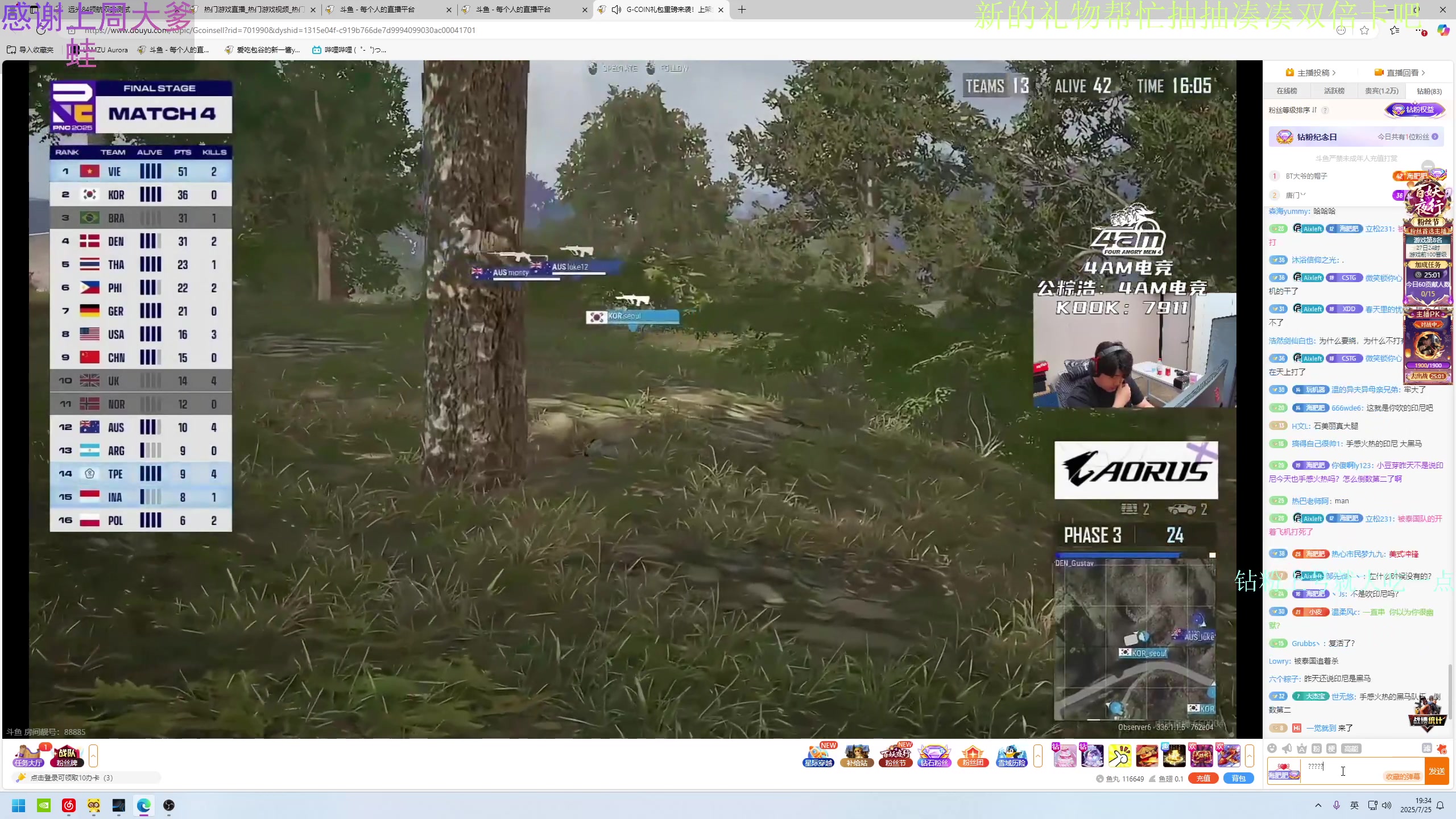Switch to the 在线榜 tab
The height and width of the screenshot is (819, 1456).
[x=1287, y=91]
